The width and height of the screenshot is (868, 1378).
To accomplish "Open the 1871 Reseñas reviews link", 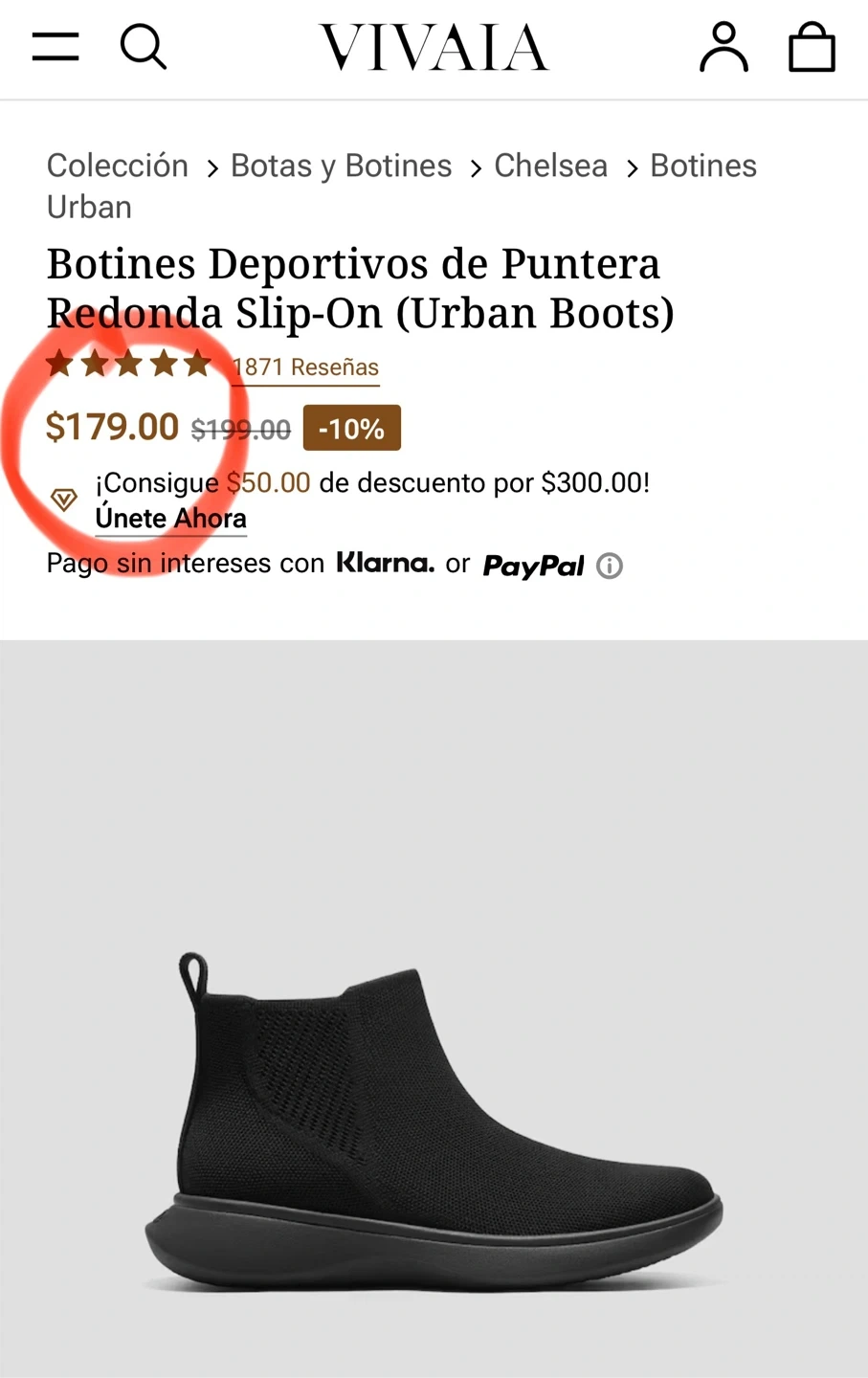I will pyautogui.click(x=306, y=367).
